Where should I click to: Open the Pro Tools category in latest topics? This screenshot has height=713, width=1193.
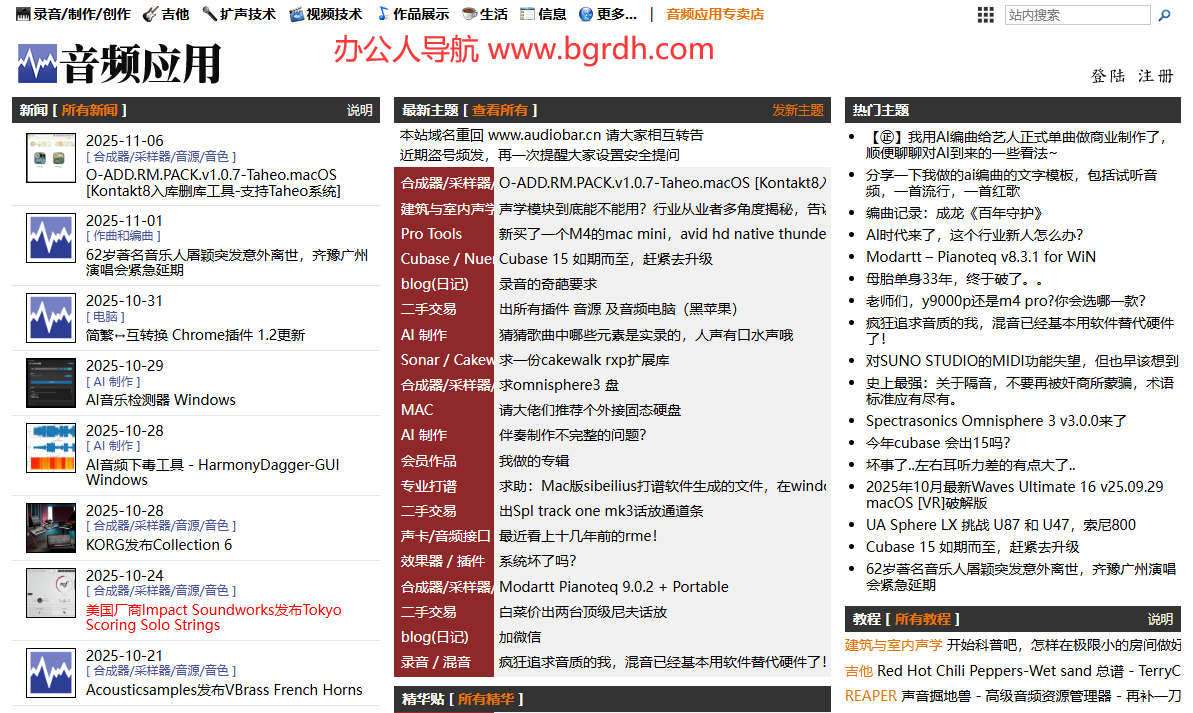[x=432, y=234]
